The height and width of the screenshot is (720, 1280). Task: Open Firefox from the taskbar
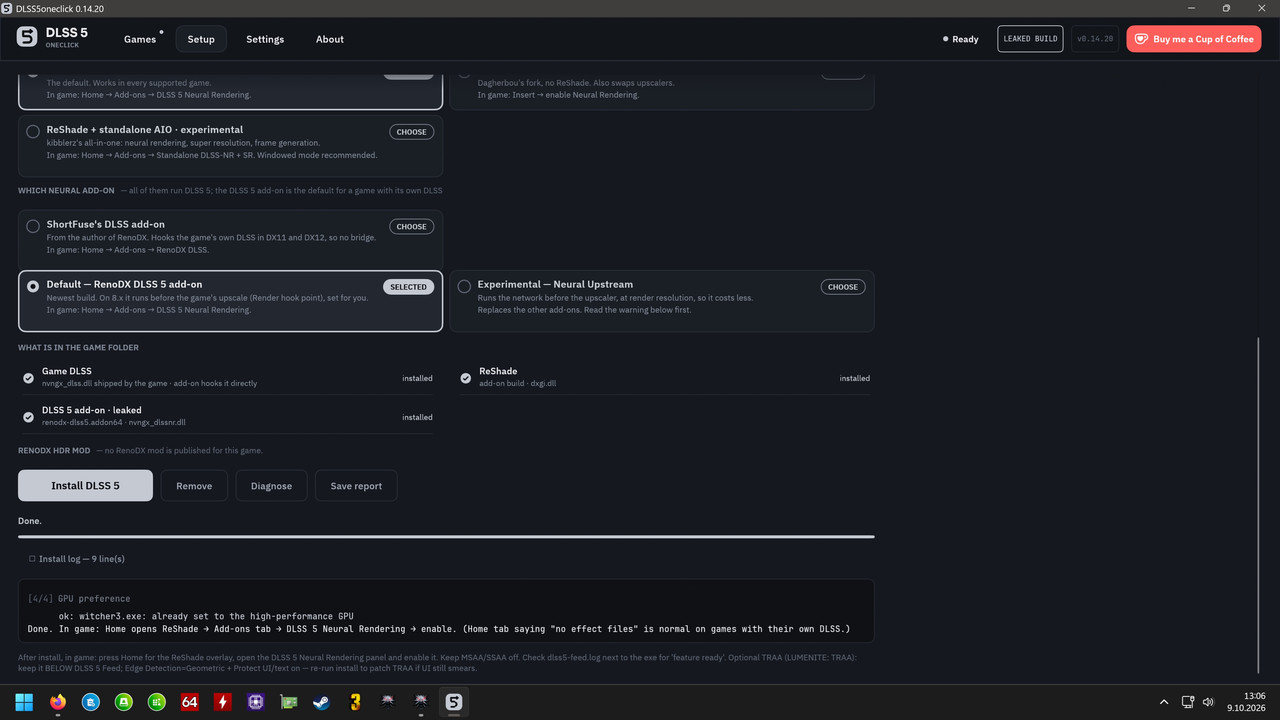57,702
